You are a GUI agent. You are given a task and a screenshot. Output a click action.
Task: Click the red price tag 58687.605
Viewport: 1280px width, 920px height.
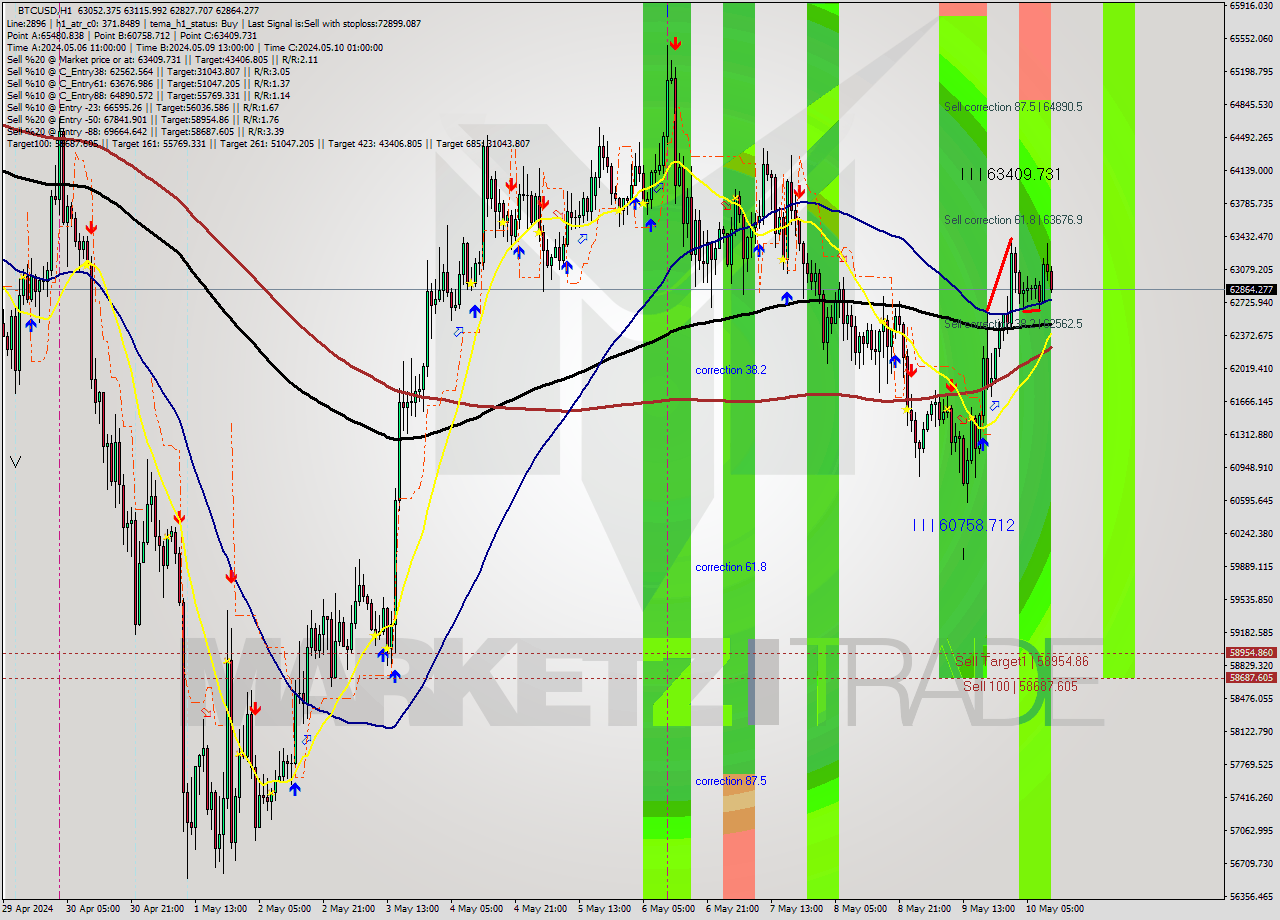click(x=1250, y=677)
